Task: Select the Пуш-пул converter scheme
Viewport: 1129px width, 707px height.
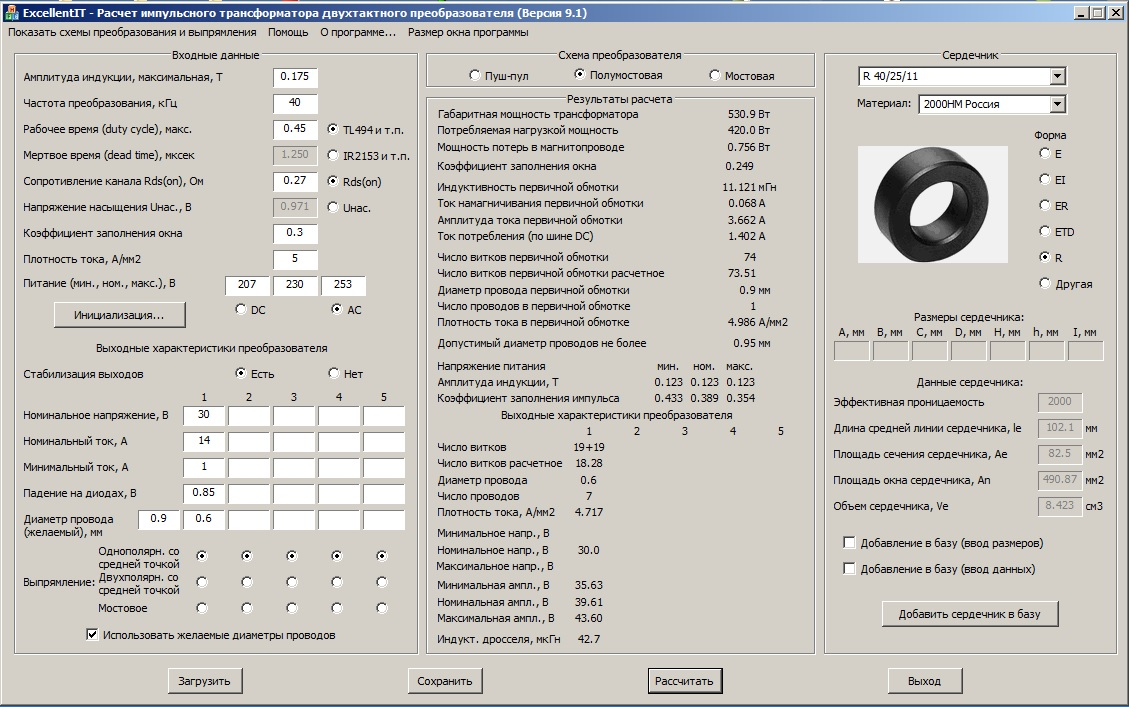Action: click(x=475, y=76)
